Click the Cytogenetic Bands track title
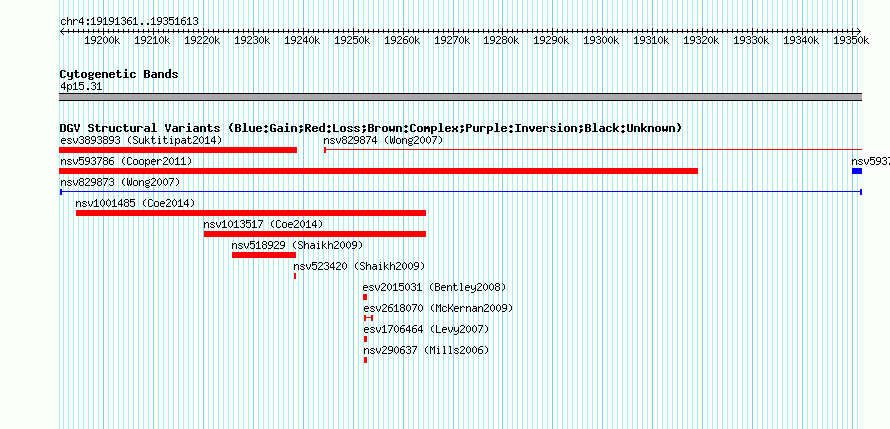 [119, 74]
